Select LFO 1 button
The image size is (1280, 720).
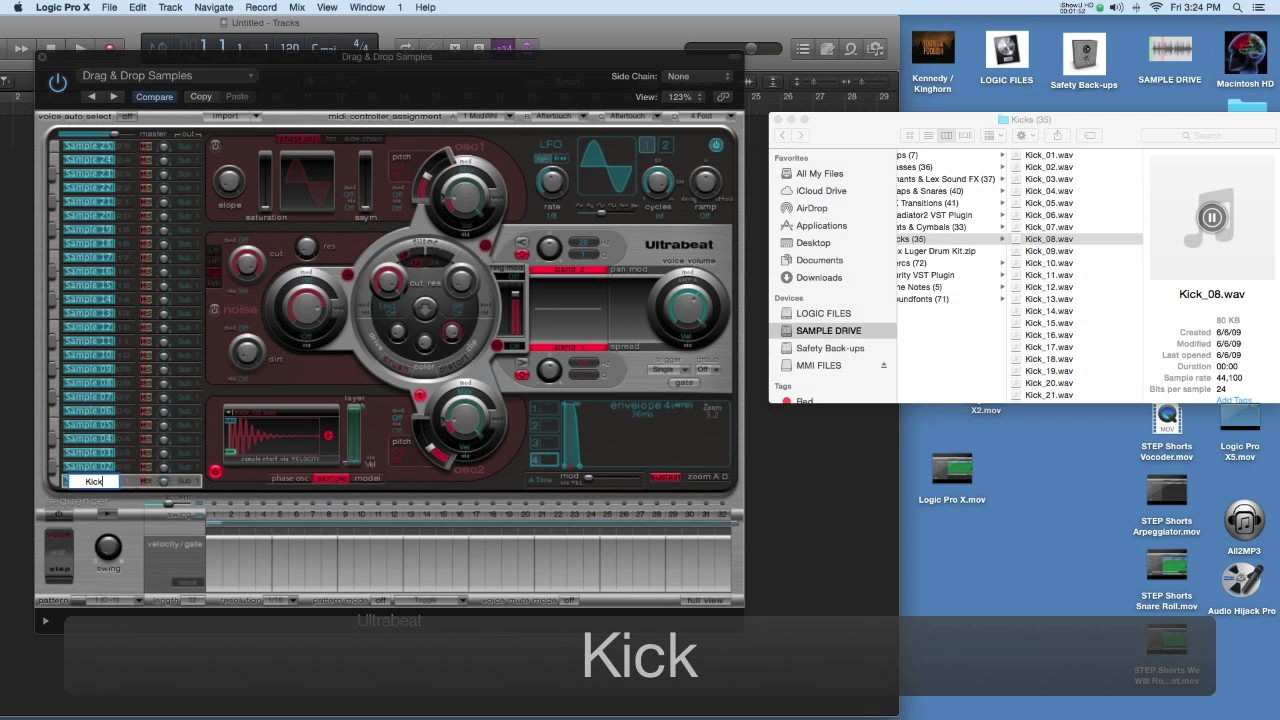pos(647,145)
